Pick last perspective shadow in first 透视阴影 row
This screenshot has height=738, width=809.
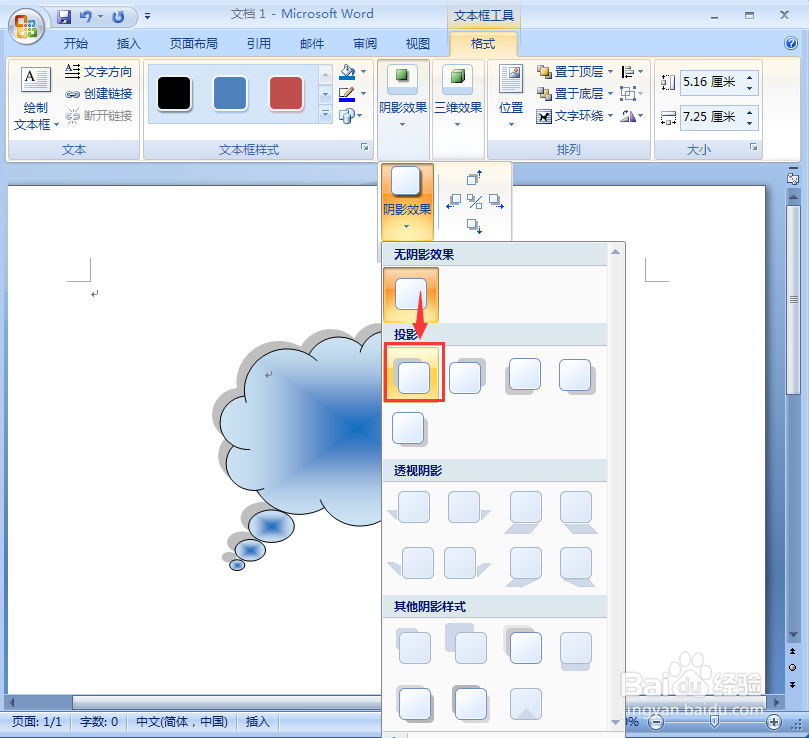(x=578, y=511)
